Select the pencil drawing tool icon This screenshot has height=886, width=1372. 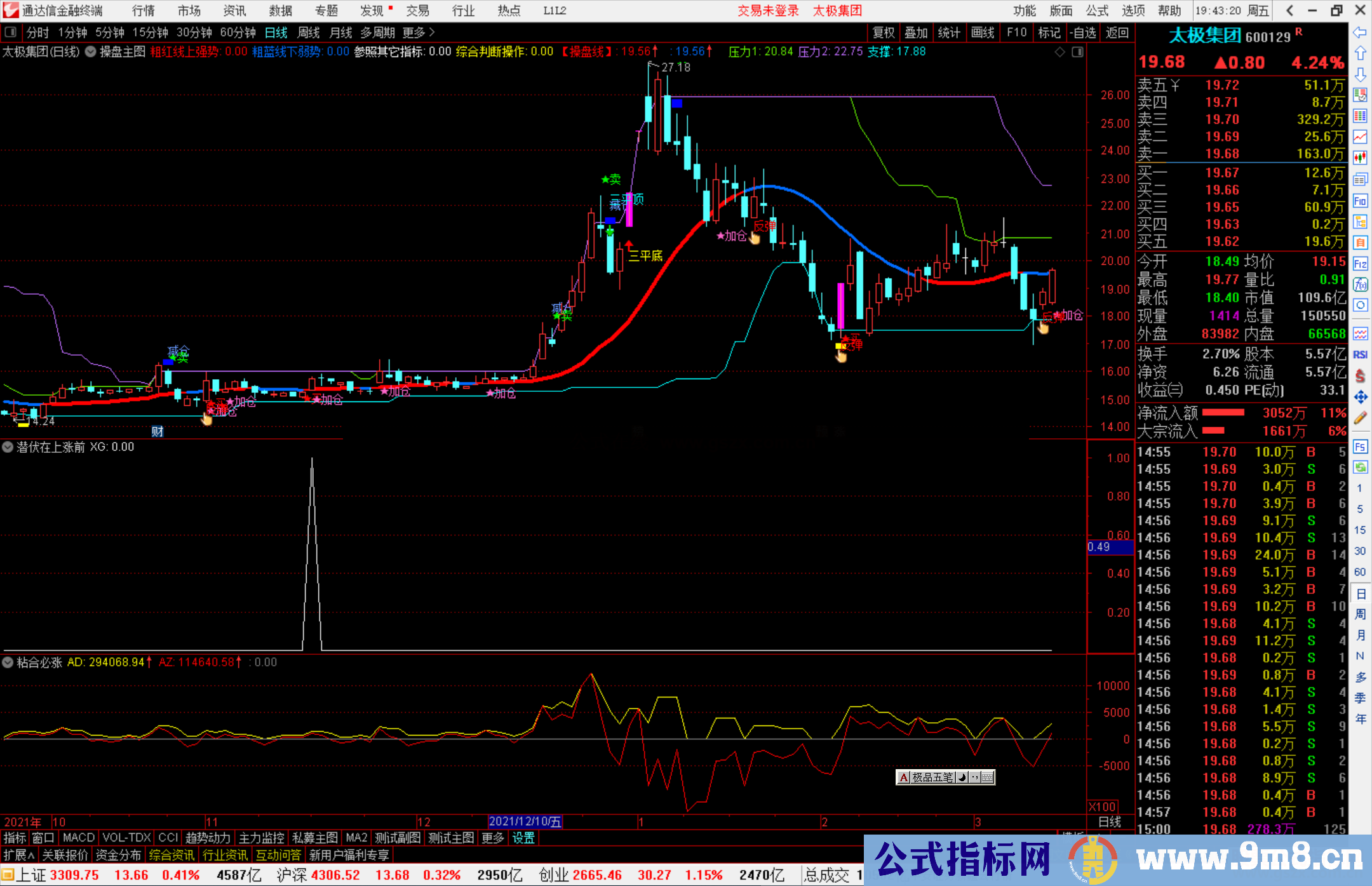click(1360, 418)
